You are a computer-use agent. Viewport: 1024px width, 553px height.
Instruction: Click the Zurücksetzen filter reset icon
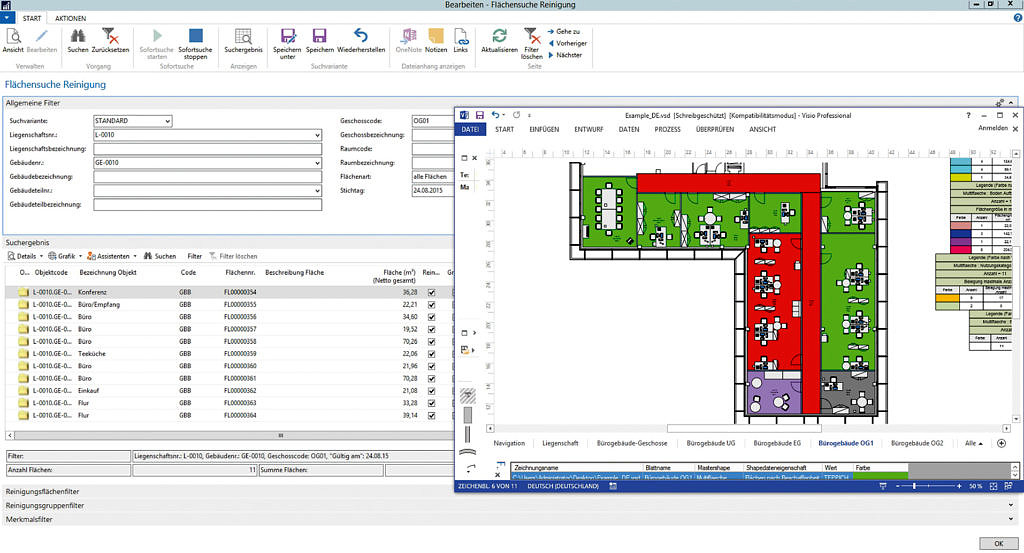[110, 36]
